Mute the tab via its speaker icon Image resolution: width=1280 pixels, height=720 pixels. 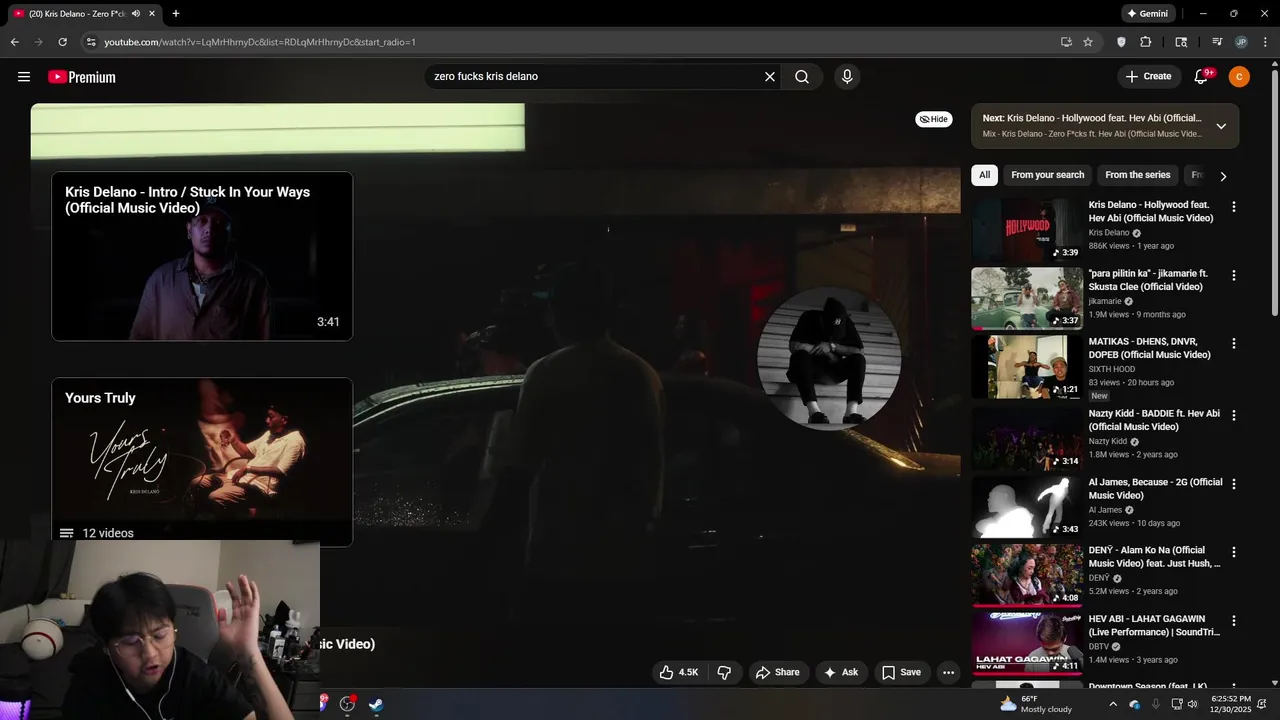136,14
